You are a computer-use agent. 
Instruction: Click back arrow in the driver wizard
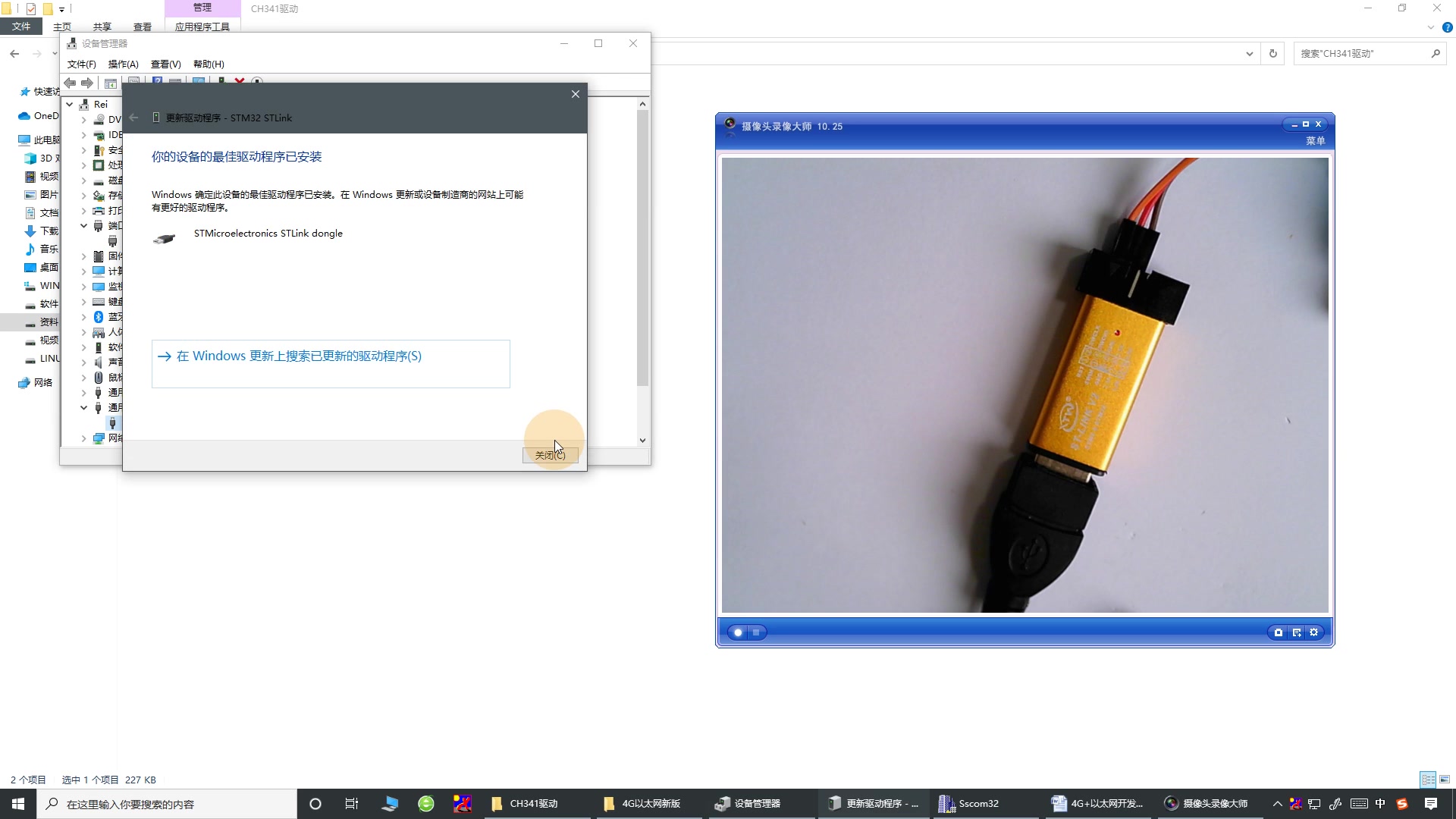(x=134, y=118)
